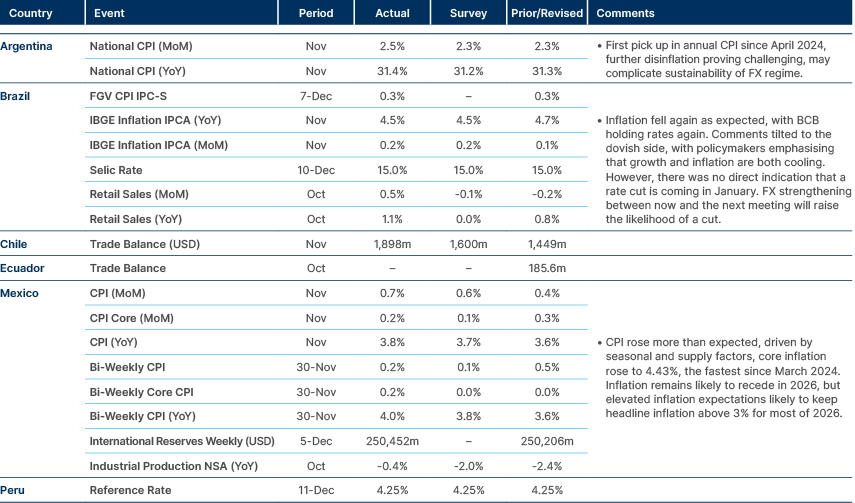Click Mexico's CPI (MoM) event
This screenshot has width=855, height=503.
117,293
